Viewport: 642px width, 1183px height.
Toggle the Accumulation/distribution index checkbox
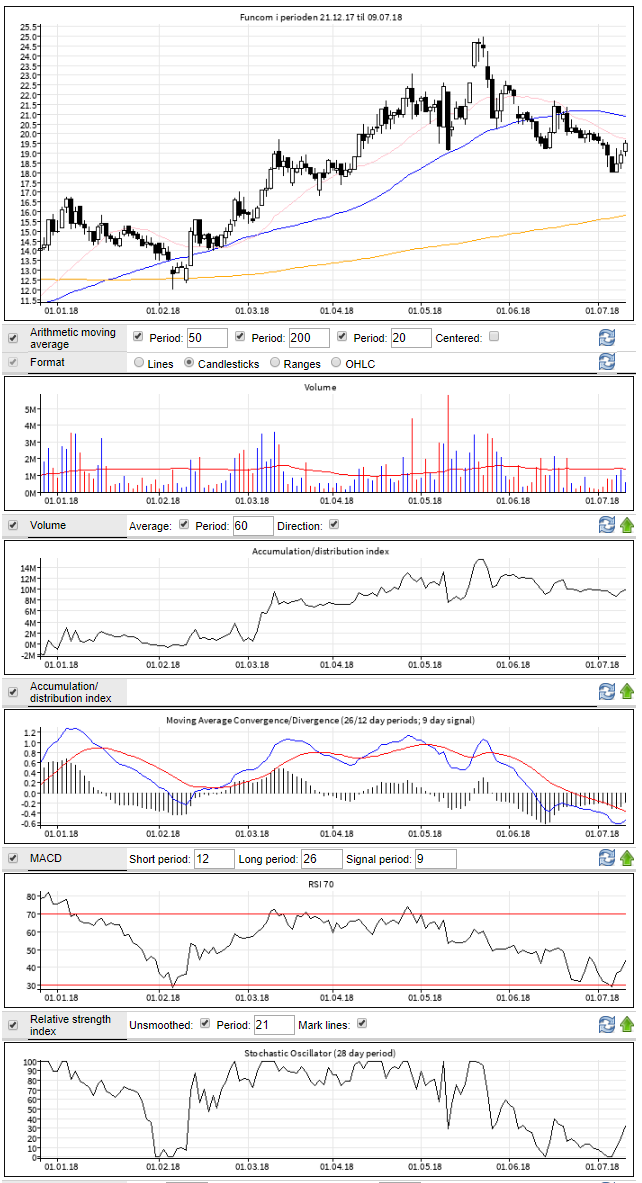tap(13, 691)
